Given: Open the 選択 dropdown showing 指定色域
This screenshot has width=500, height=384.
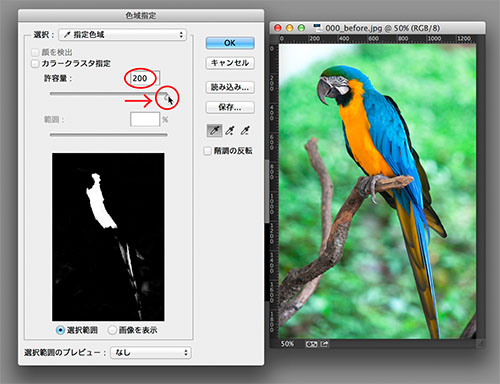Looking at the screenshot, I should pyautogui.click(x=122, y=35).
